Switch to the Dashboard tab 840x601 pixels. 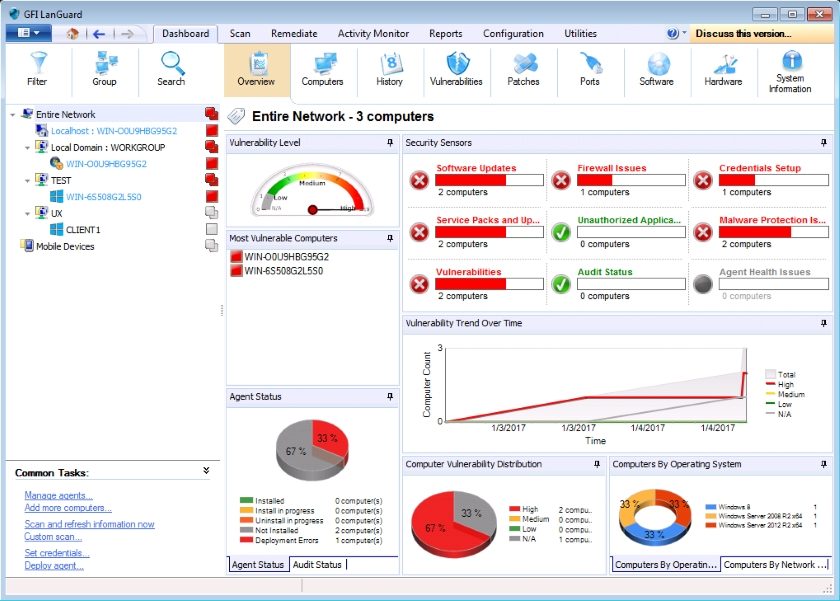point(185,33)
